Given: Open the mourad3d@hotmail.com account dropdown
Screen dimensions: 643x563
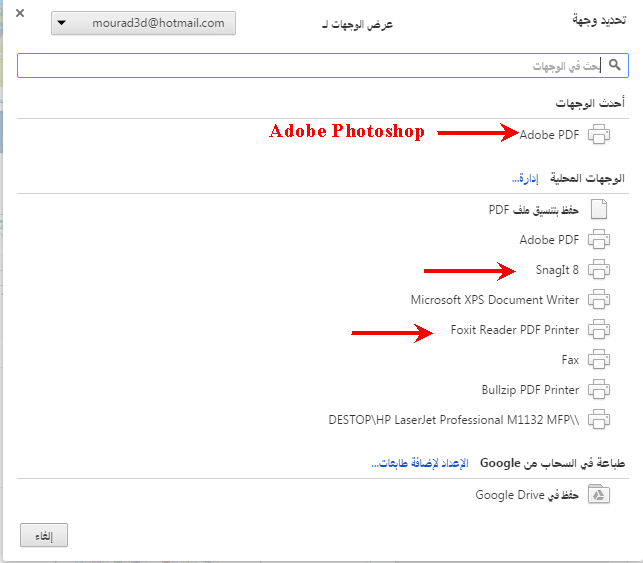Looking at the screenshot, I should point(143,23).
